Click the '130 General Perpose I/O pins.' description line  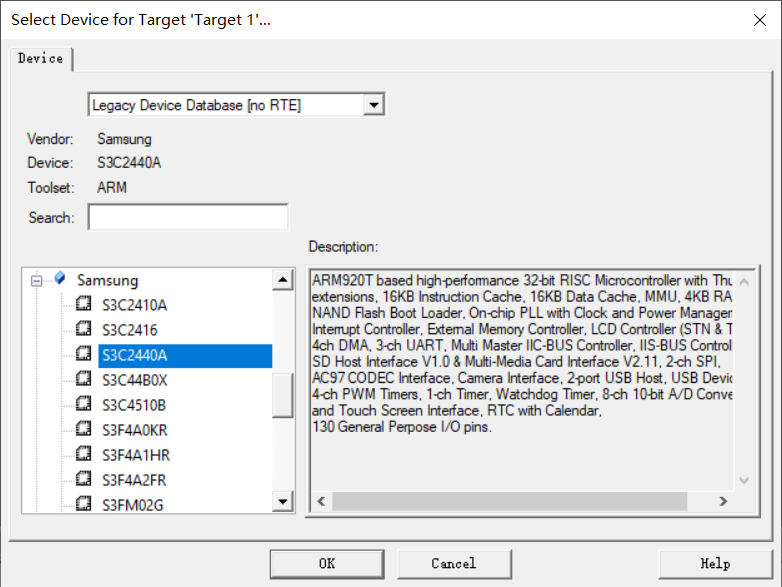(x=401, y=427)
